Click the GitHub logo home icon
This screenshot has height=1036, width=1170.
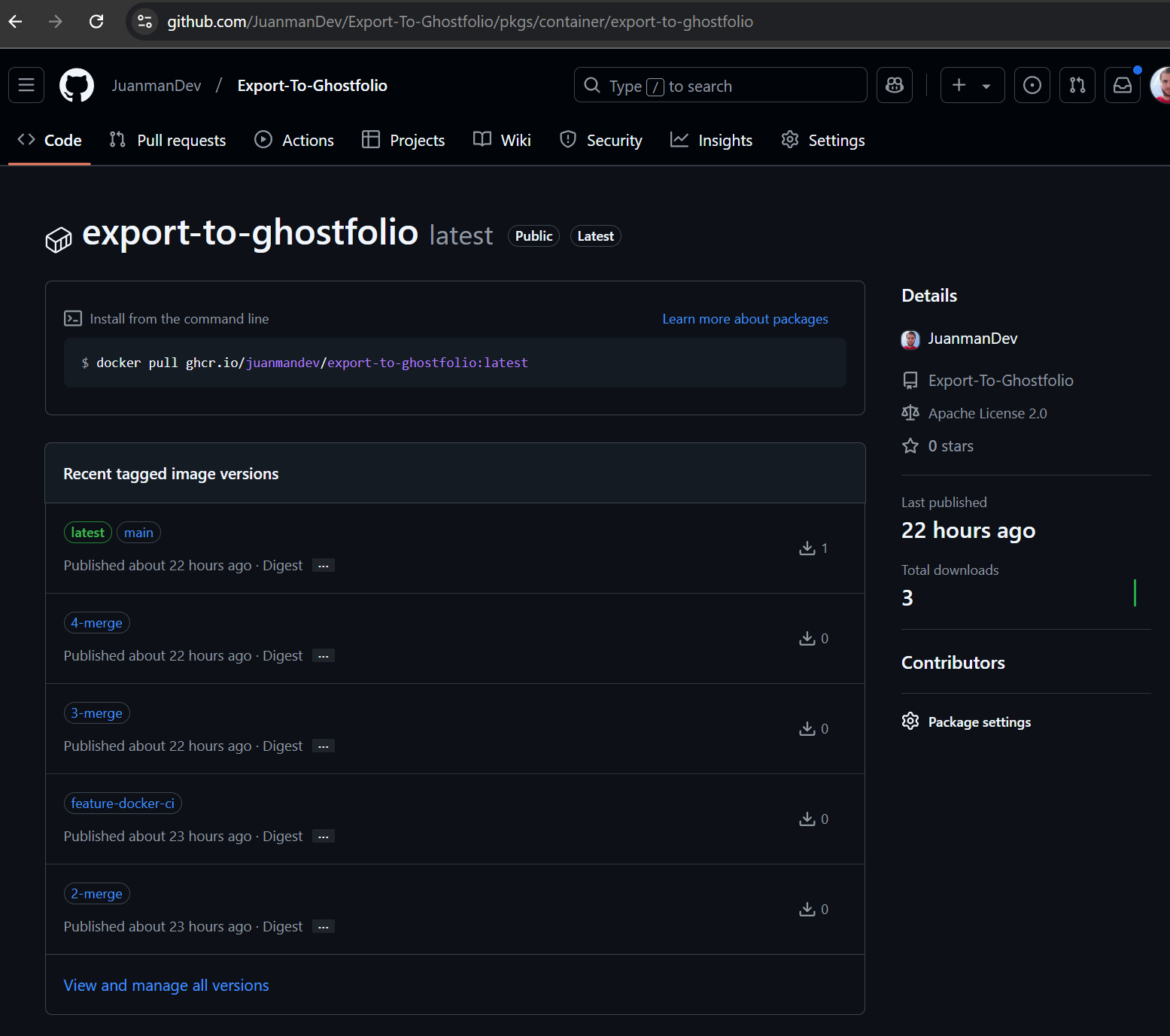[77, 85]
